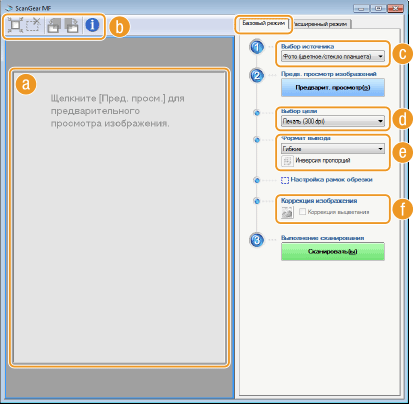Click the Настройка рамок обрезки crop icon
Screen dimensions: 414x404
point(285,180)
